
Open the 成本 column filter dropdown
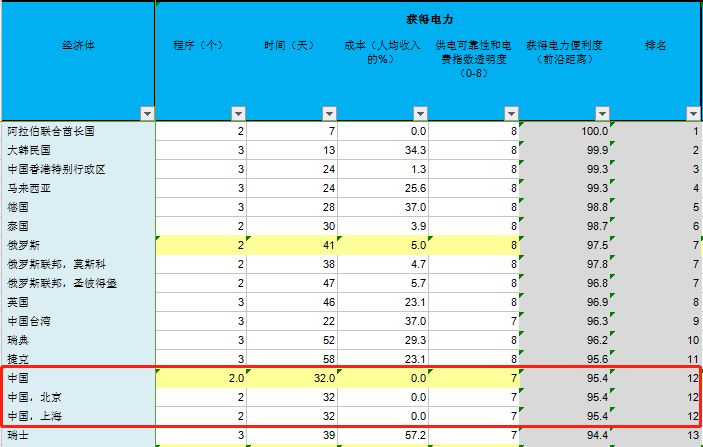[421, 114]
